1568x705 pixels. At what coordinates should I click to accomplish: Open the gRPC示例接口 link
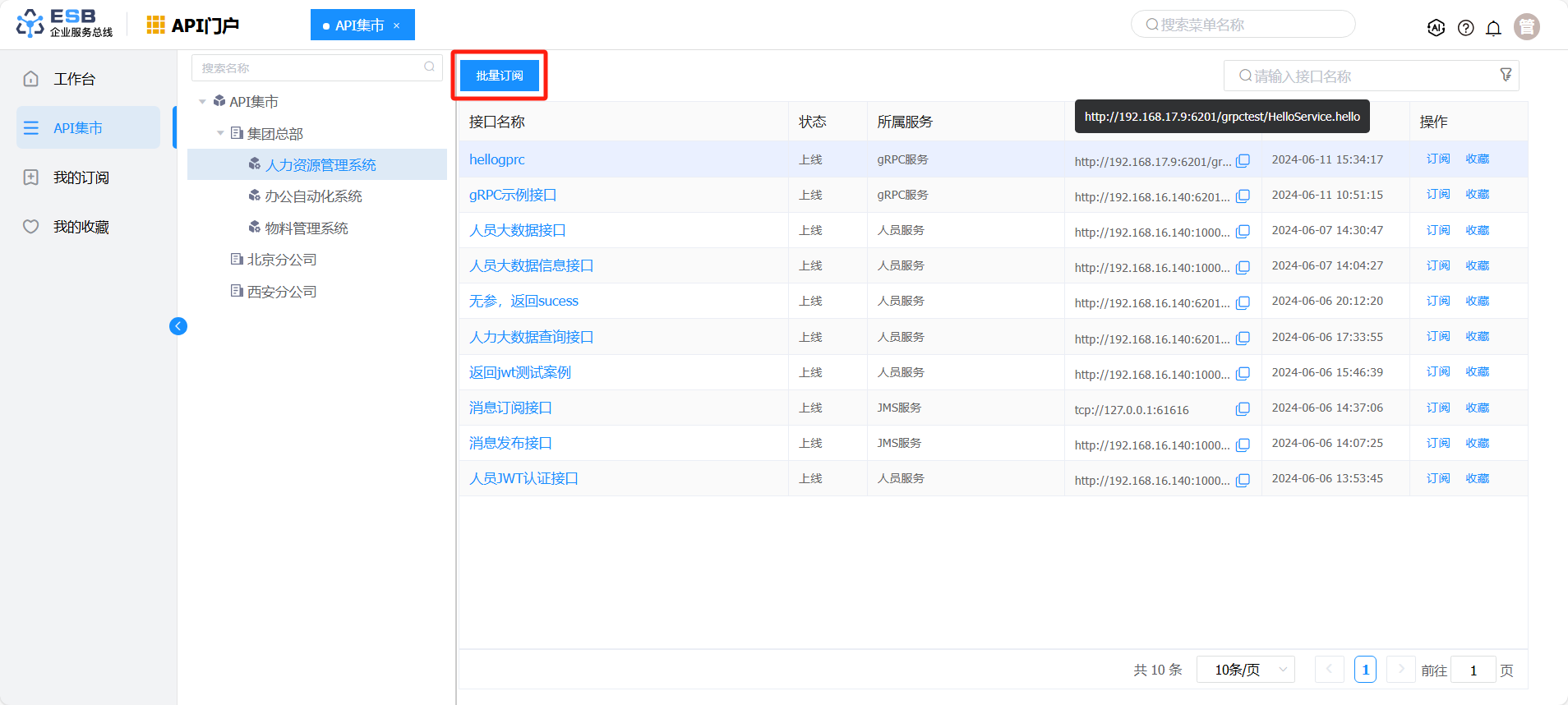click(x=513, y=195)
